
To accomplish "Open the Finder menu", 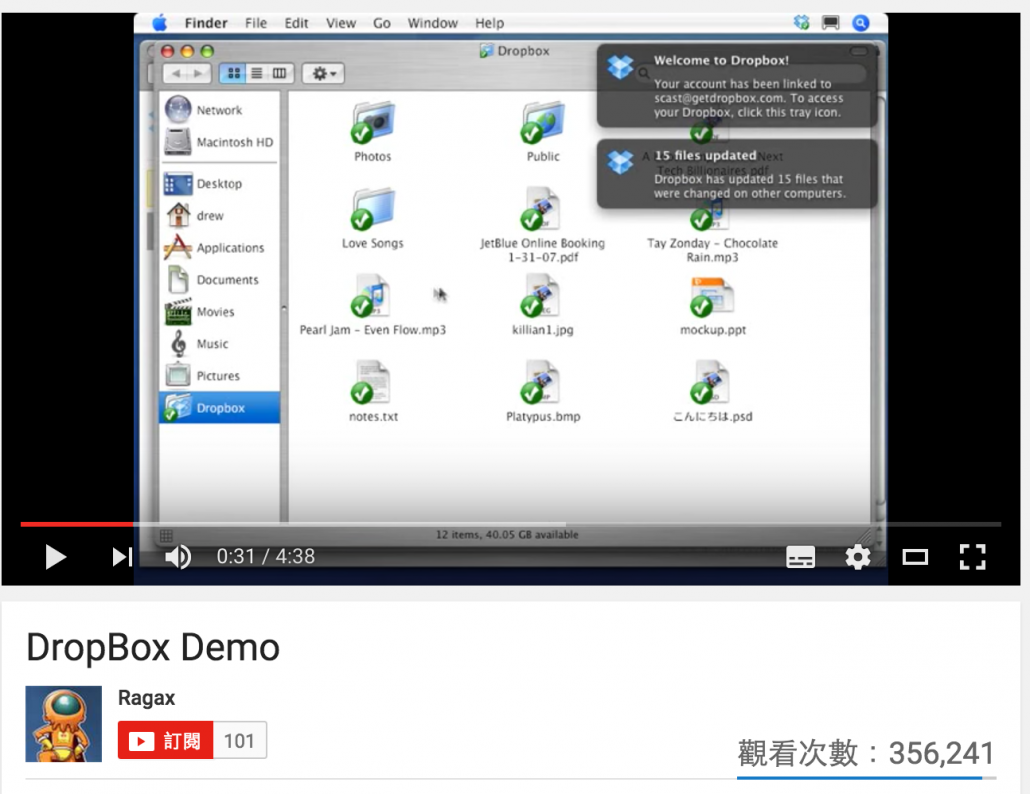I will point(206,23).
